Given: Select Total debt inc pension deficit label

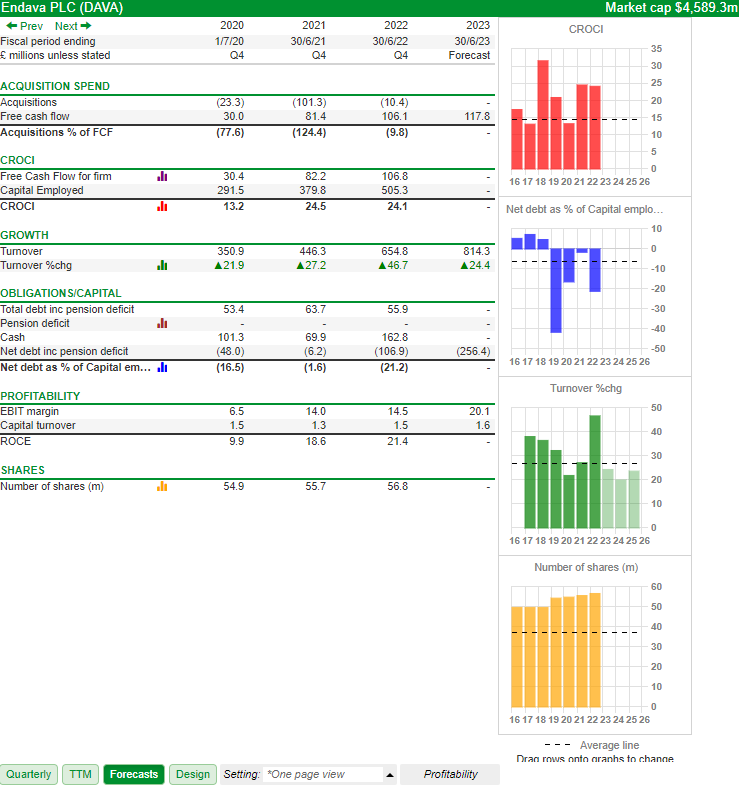Looking at the screenshot, I should (67, 309).
